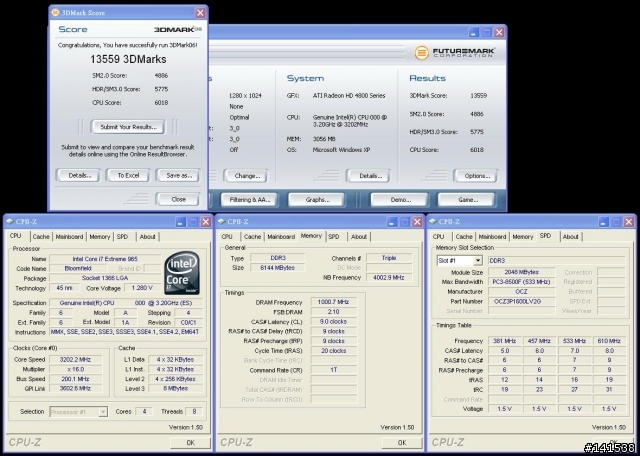640x456 pixels.
Task: Click the NB Frequency 4002.9 MHz field
Action: click(389, 278)
